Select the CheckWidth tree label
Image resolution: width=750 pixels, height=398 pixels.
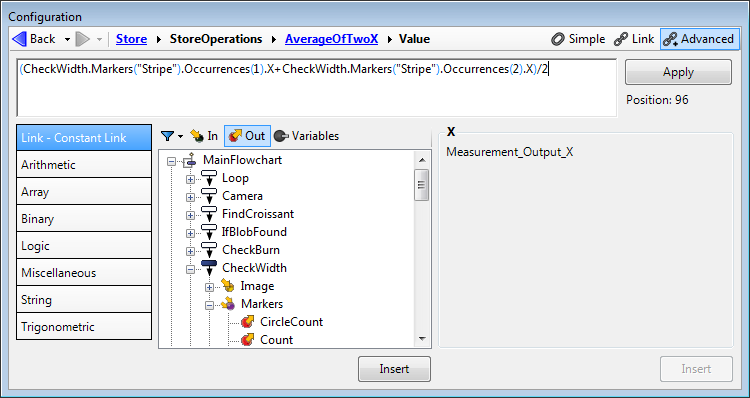coord(254,268)
